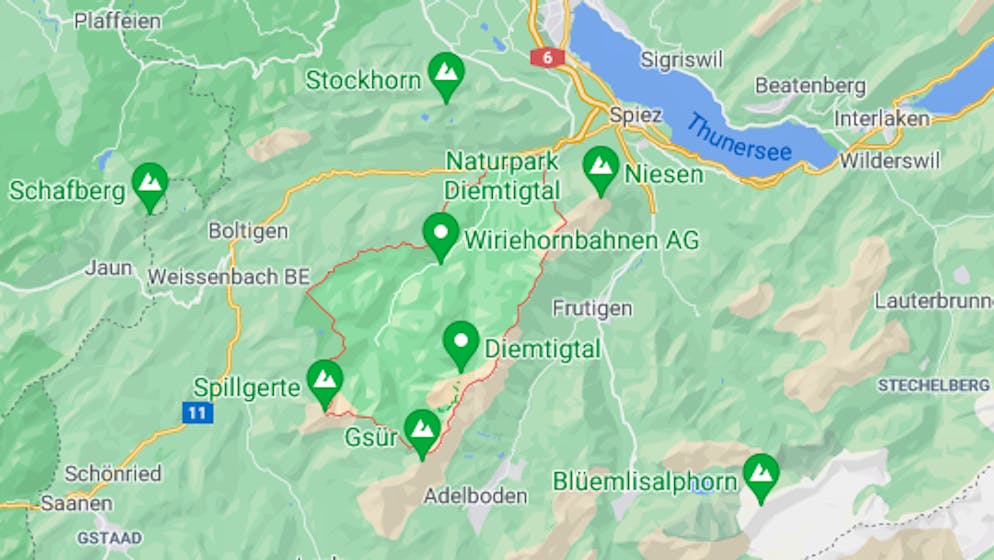Select the Beatenberg town label

(810, 86)
